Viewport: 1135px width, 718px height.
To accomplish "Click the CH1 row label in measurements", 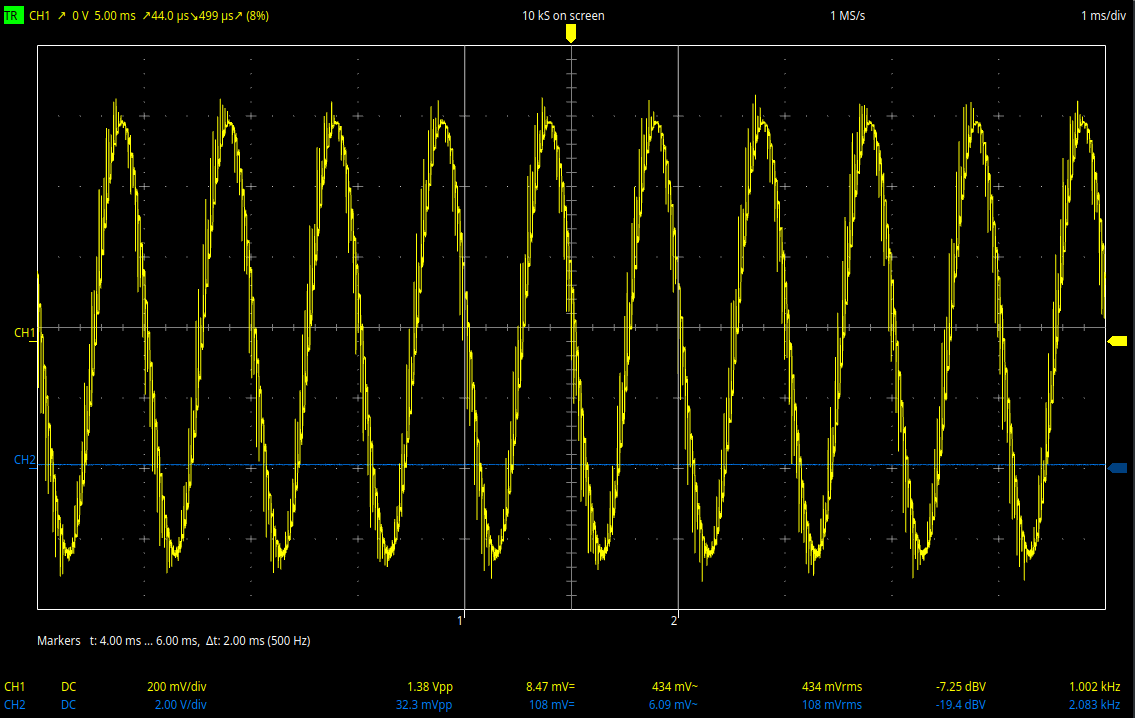I will pyautogui.click(x=14, y=687).
